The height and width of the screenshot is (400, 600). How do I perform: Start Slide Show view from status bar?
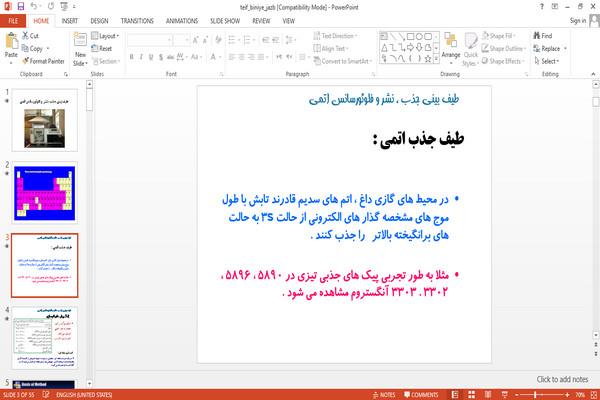(x=504, y=395)
